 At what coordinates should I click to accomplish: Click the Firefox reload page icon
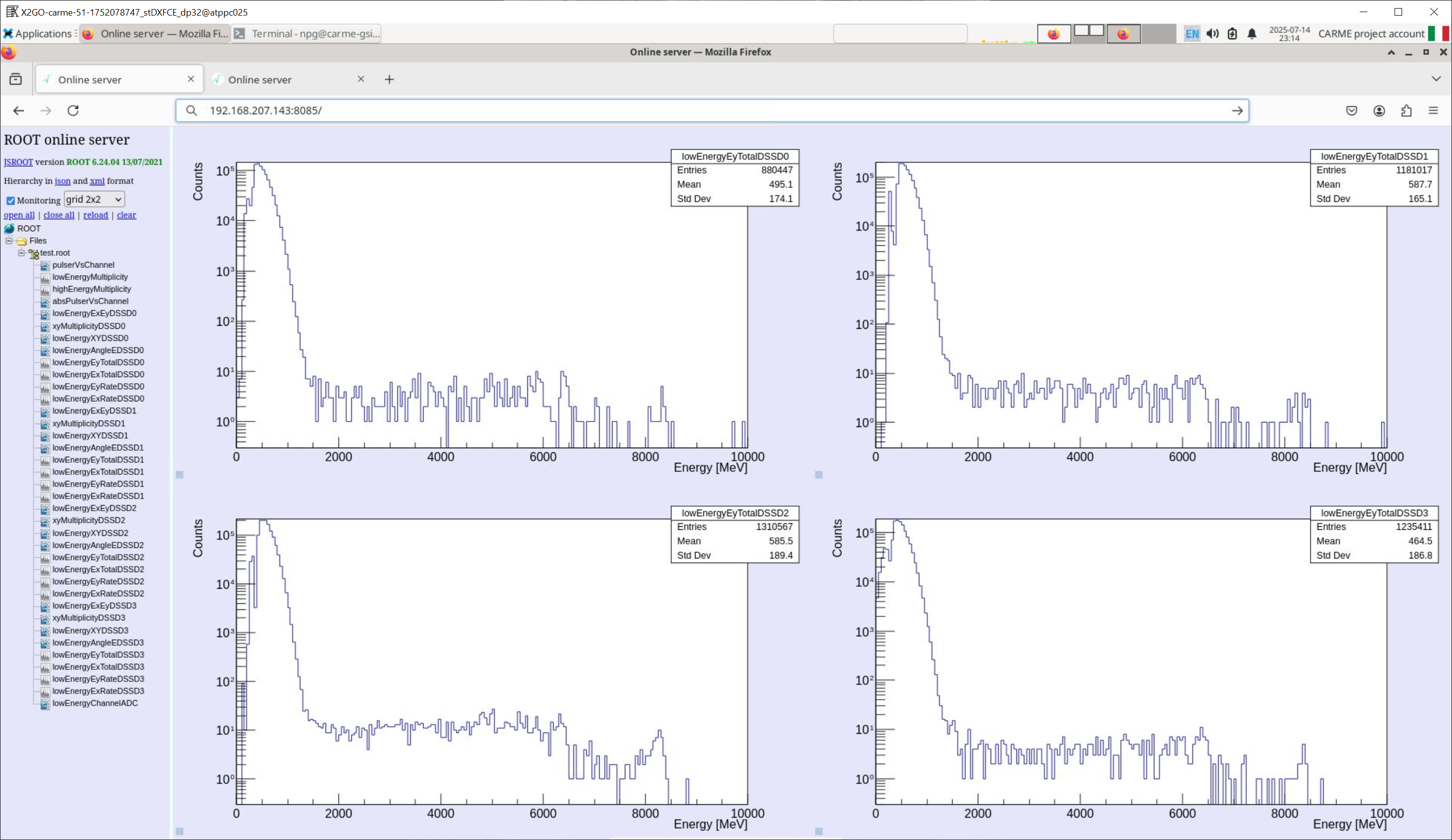73,111
